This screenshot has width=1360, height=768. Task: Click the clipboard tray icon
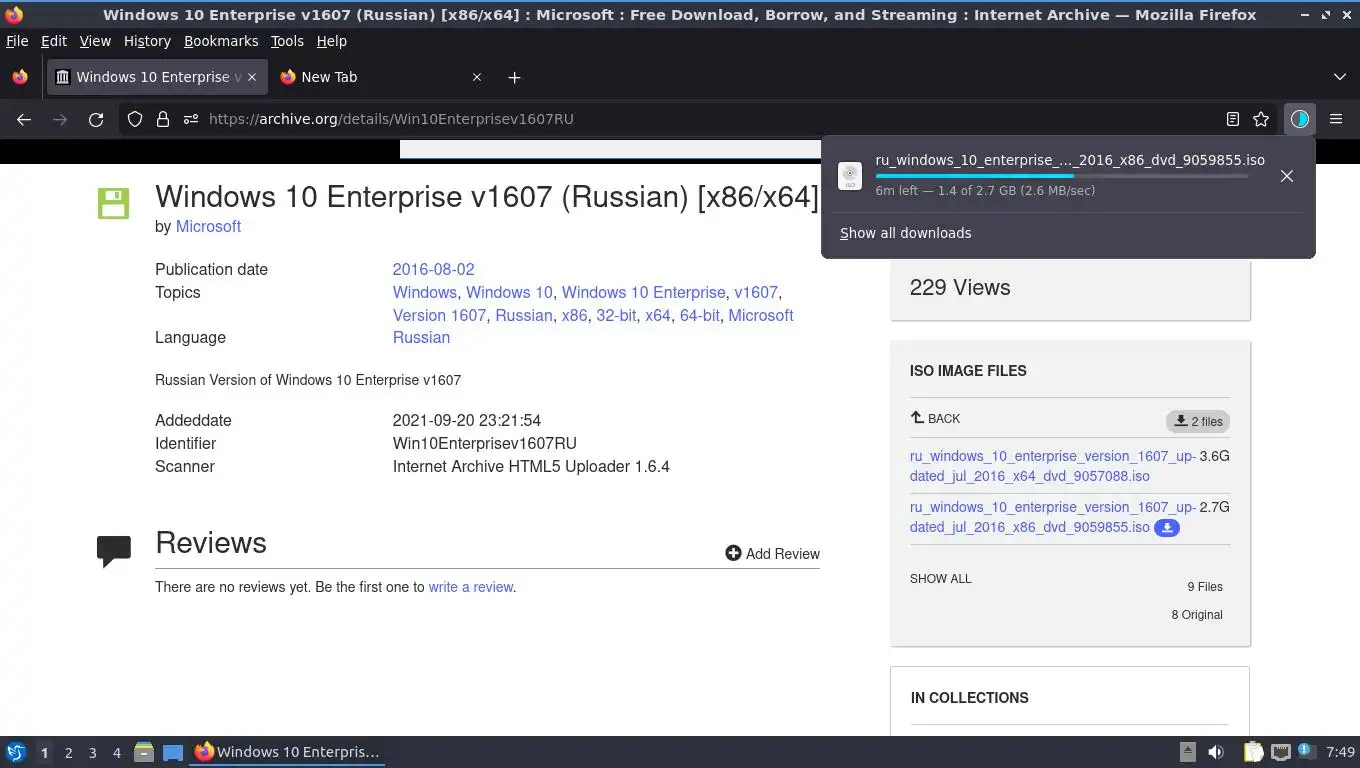1253,752
